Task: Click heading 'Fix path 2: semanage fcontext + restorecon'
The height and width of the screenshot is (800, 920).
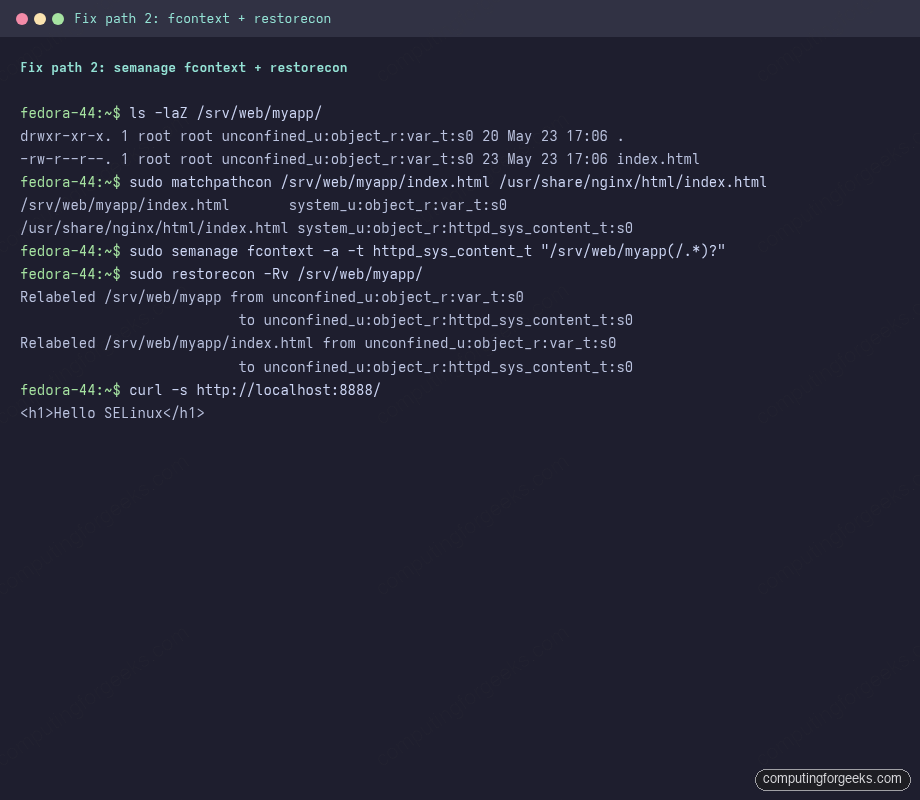Action: [184, 67]
